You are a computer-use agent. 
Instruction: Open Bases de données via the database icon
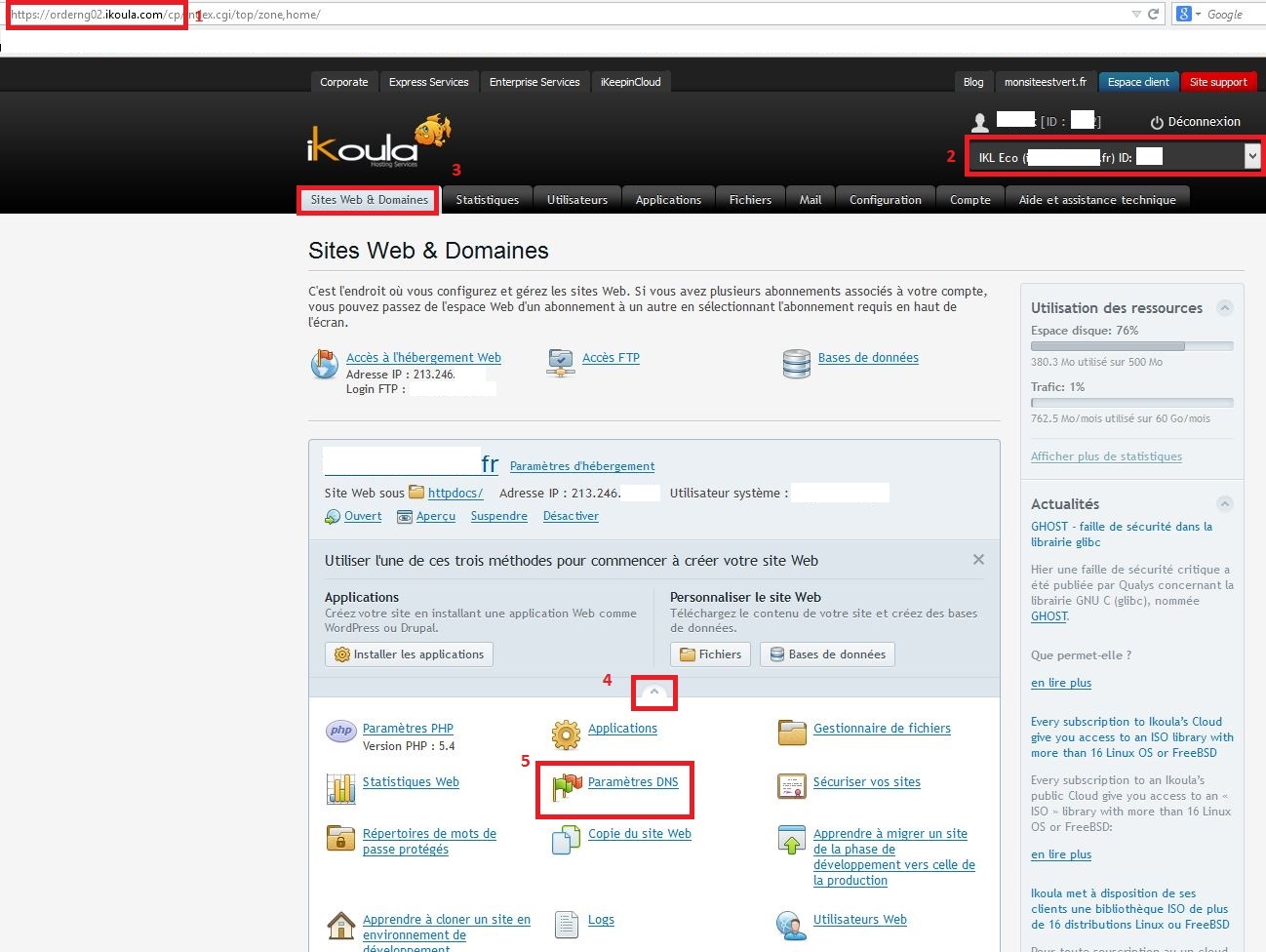(x=797, y=362)
